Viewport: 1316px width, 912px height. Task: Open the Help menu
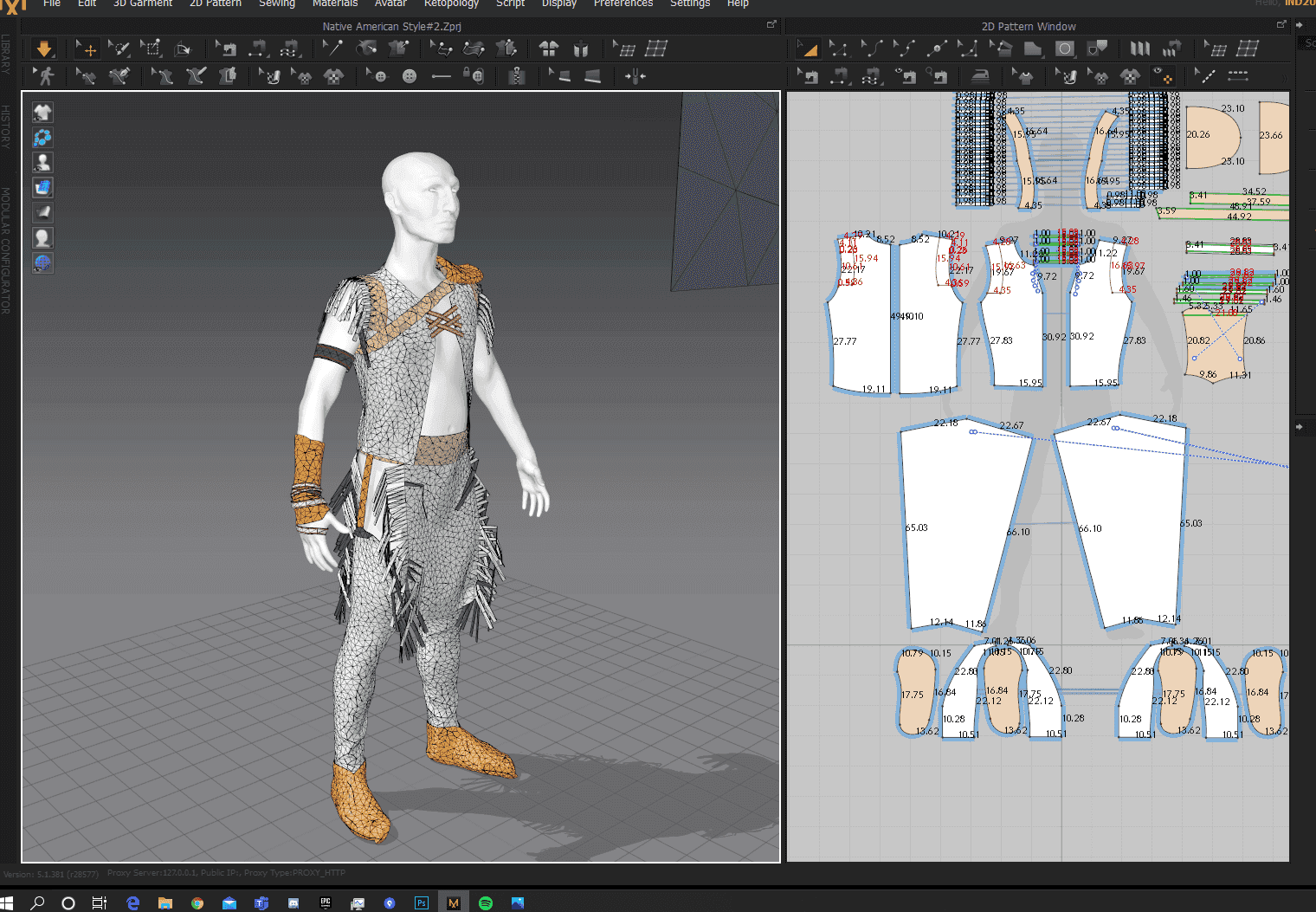point(738,4)
